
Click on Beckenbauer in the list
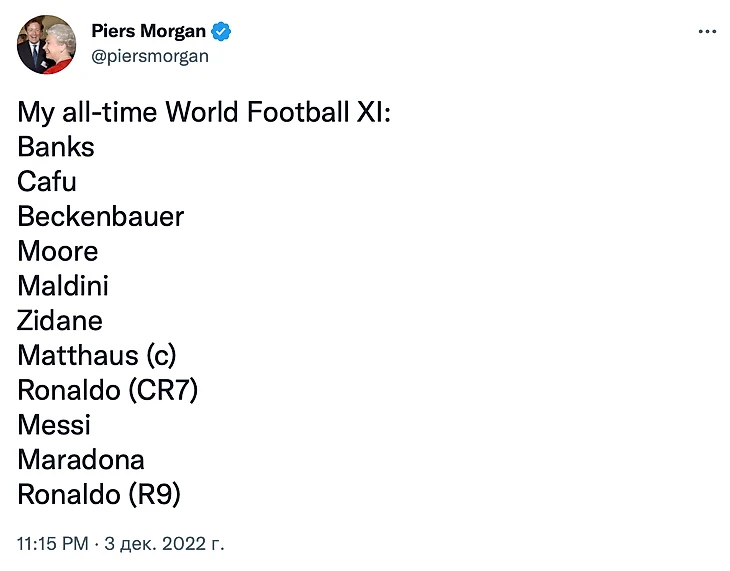point(101,217)
